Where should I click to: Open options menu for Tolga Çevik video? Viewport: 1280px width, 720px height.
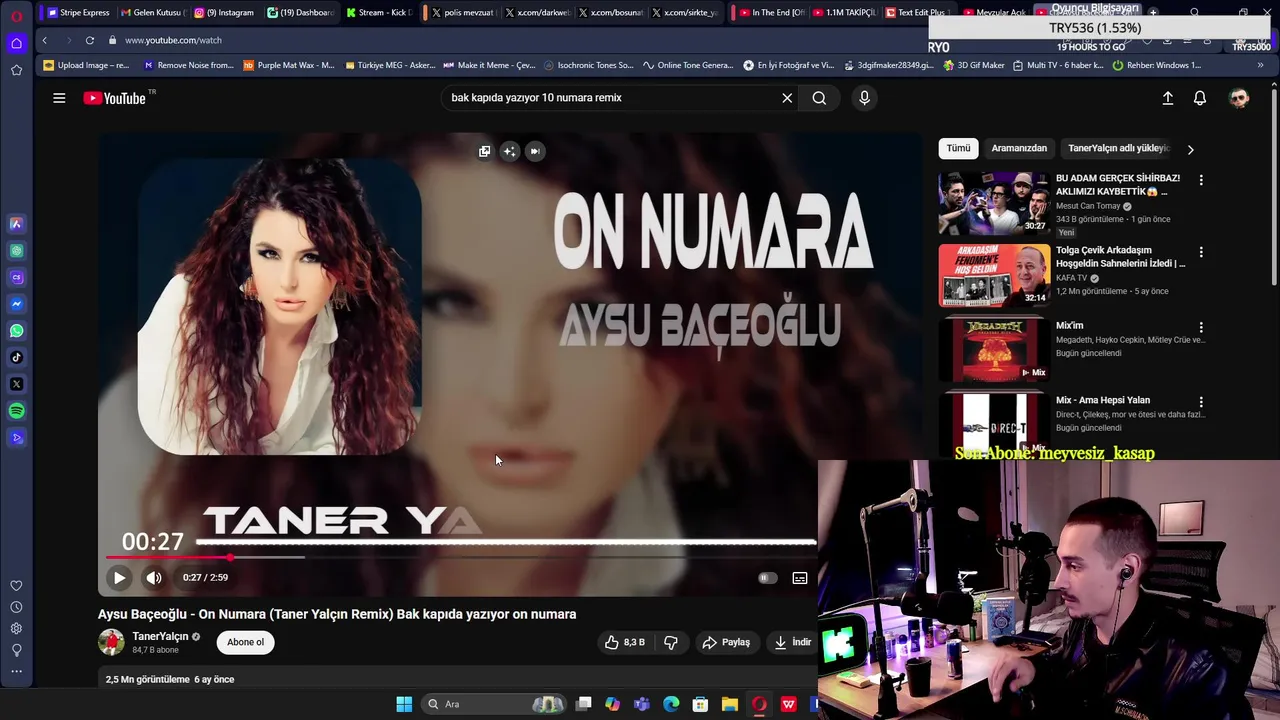(x=1201, y=252)
